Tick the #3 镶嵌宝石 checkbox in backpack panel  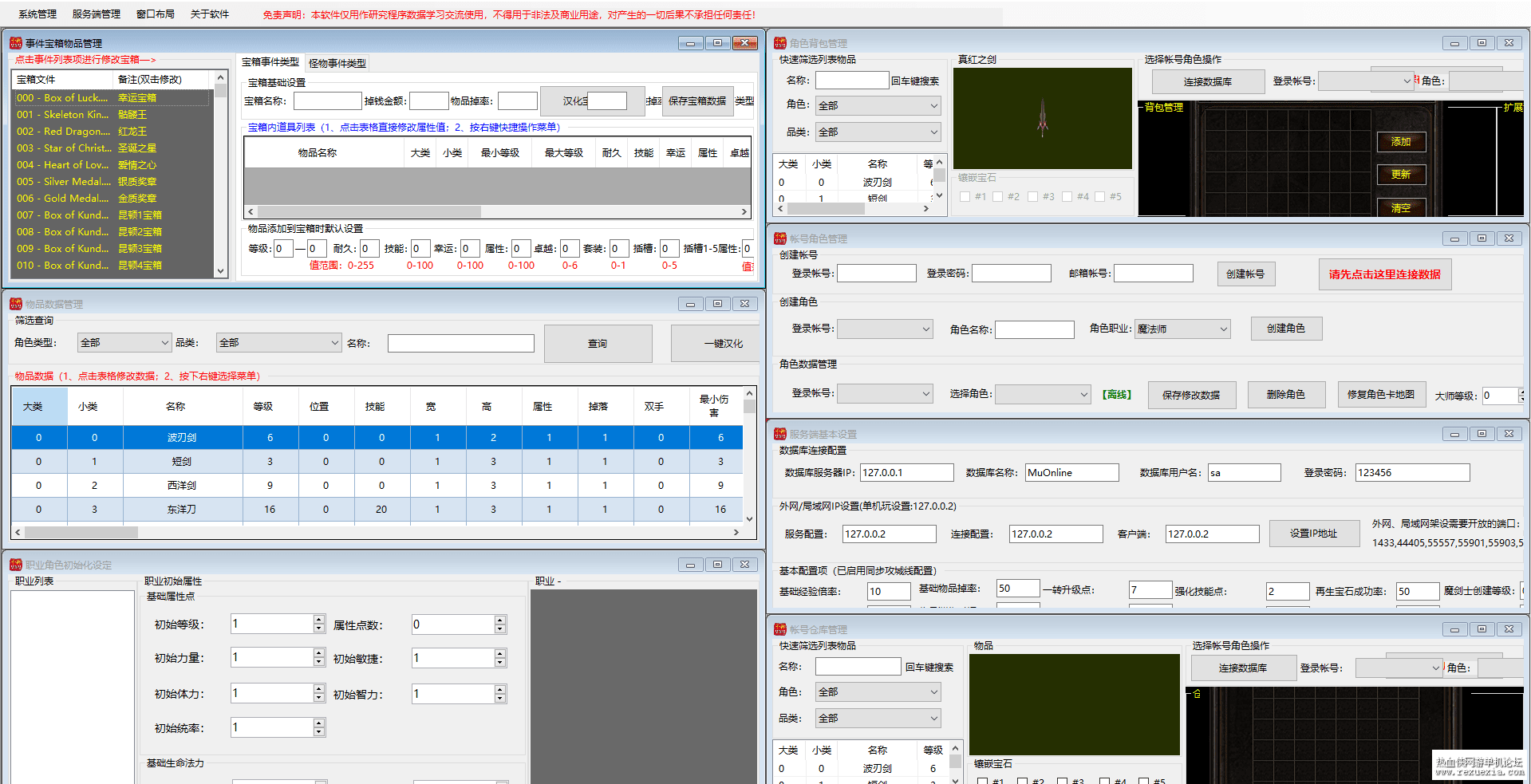(x=1033, y=196)
